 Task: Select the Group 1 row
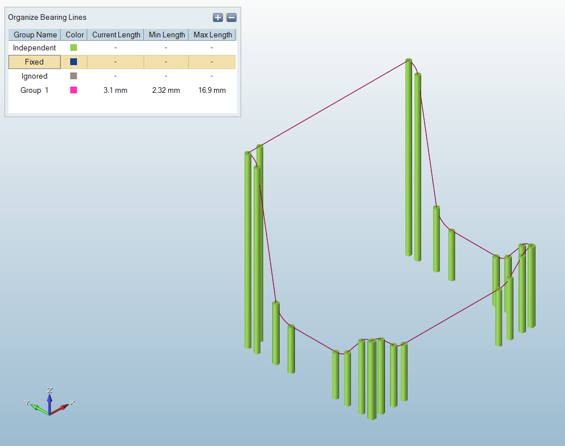pos(122,90)
